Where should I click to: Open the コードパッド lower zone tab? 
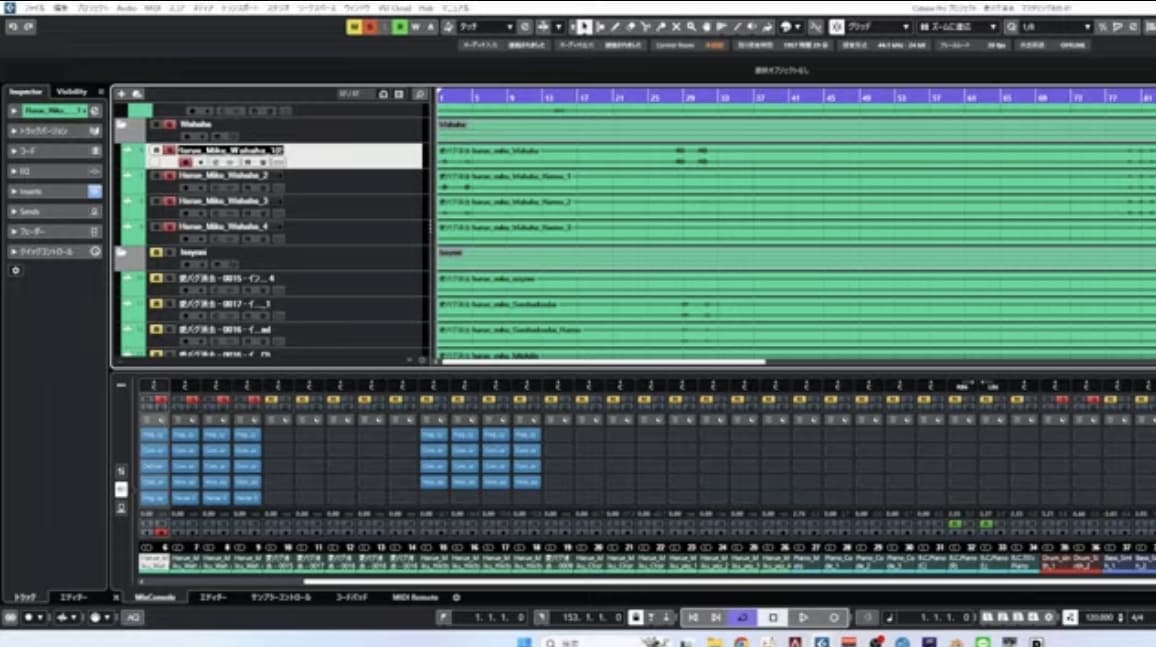(x=352, y=598)
